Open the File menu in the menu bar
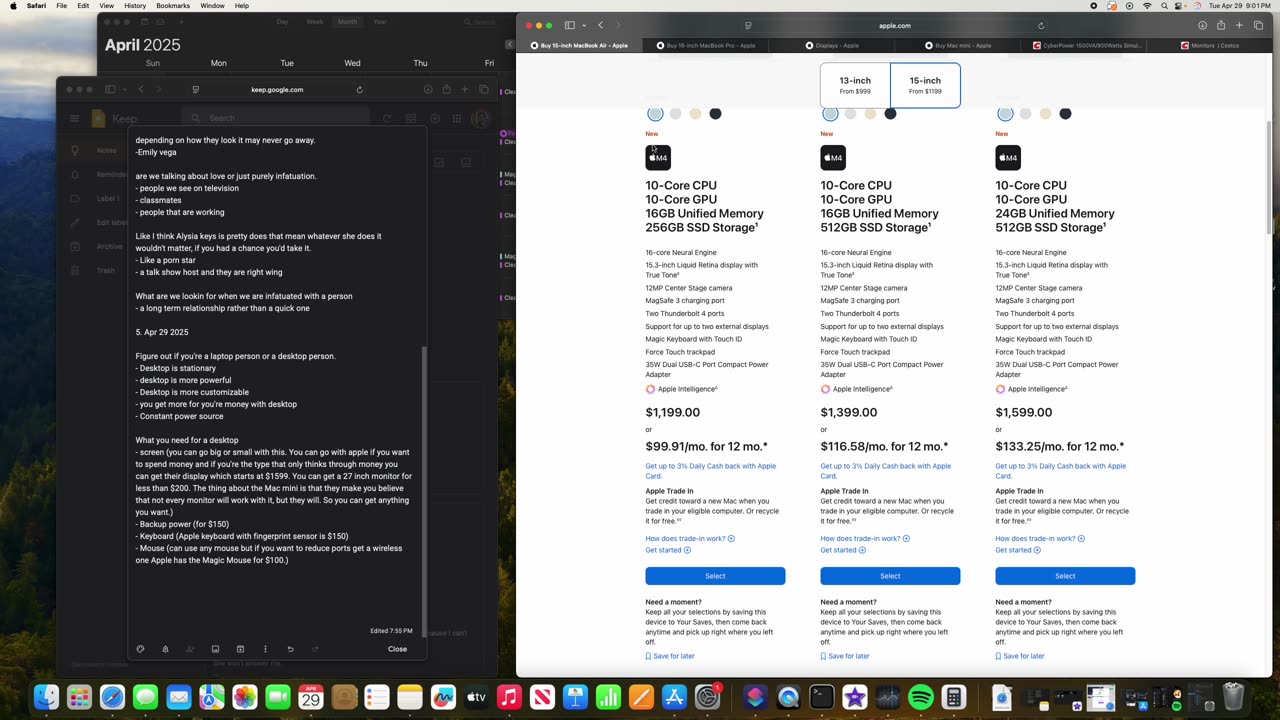 62,6
